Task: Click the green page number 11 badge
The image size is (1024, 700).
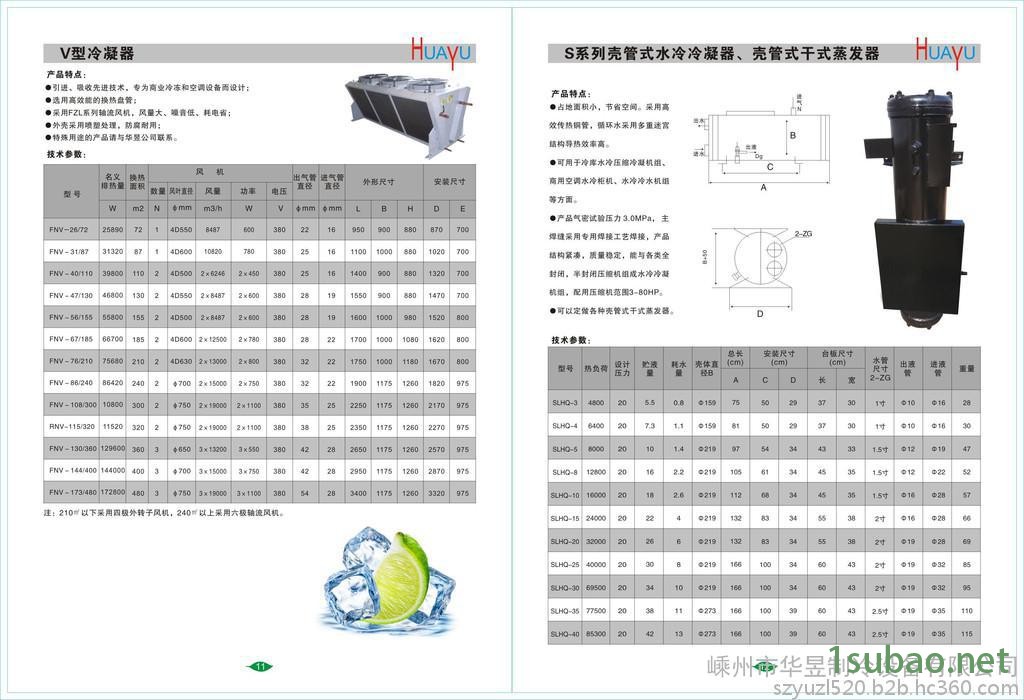Action: coord(260,667)
